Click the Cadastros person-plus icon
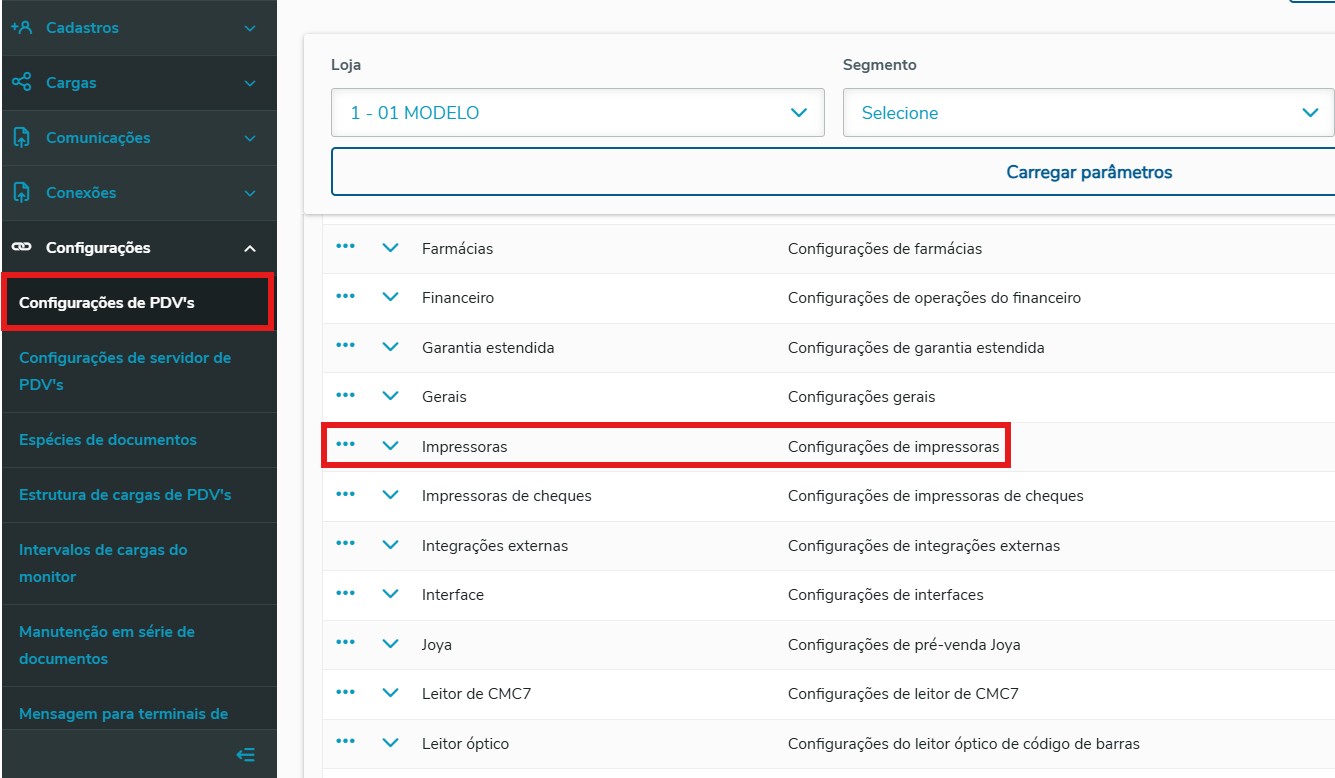 pos(21,28)
